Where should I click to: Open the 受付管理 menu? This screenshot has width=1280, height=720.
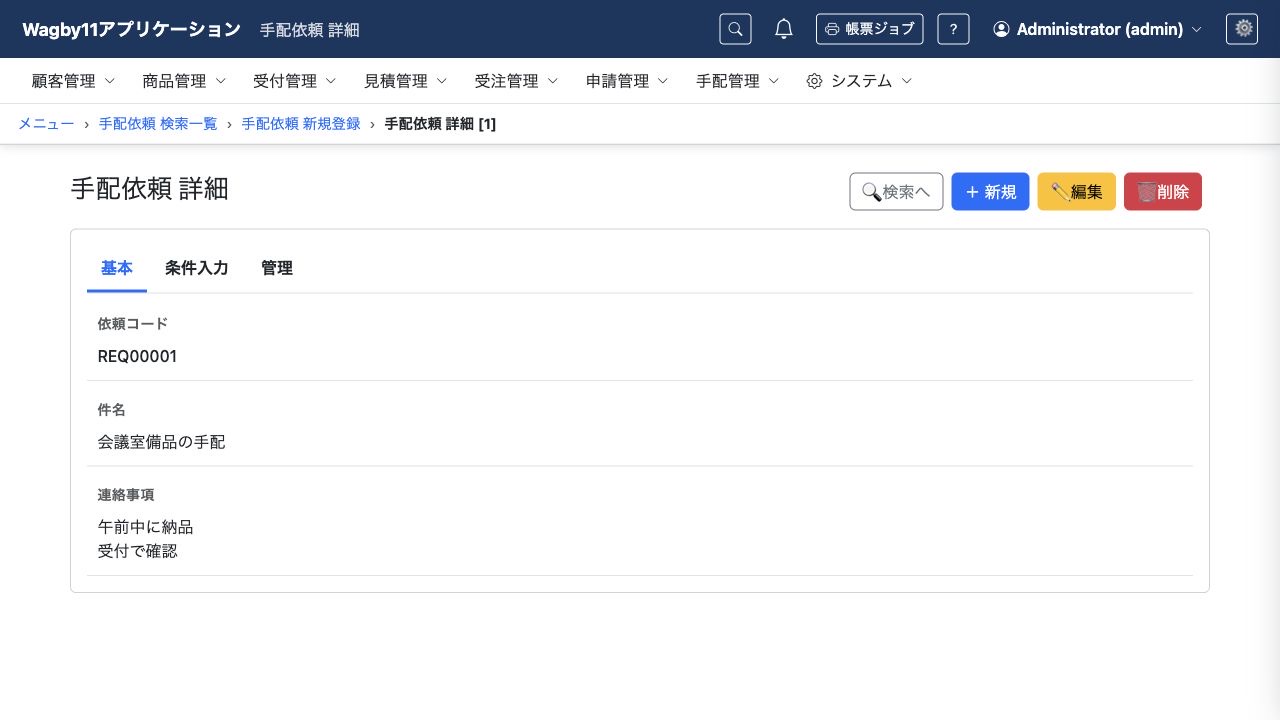pyautogui.click(x=295, y=81)
